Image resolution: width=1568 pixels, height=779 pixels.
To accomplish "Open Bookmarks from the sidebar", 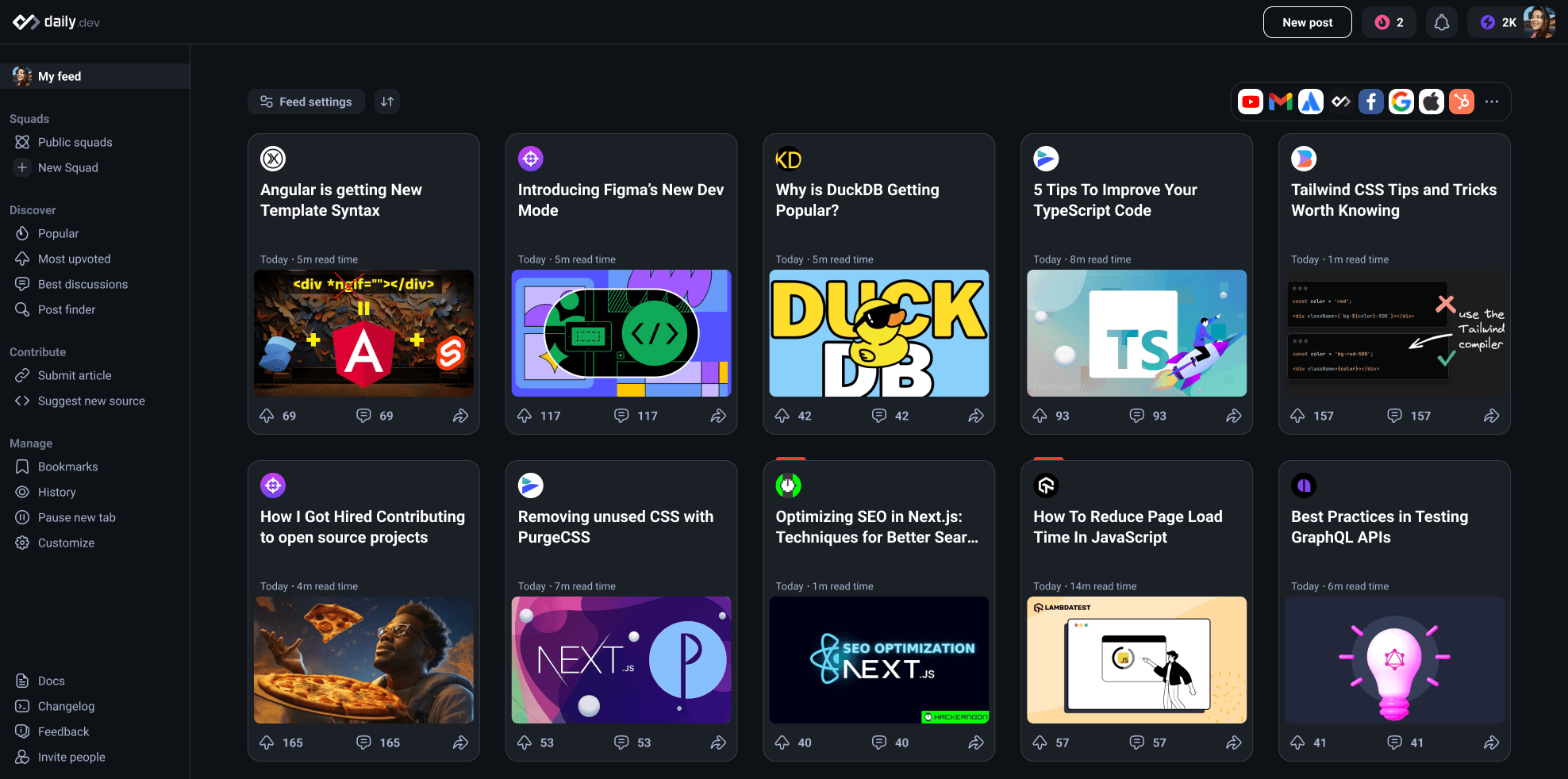I will [x=67, y=466].
